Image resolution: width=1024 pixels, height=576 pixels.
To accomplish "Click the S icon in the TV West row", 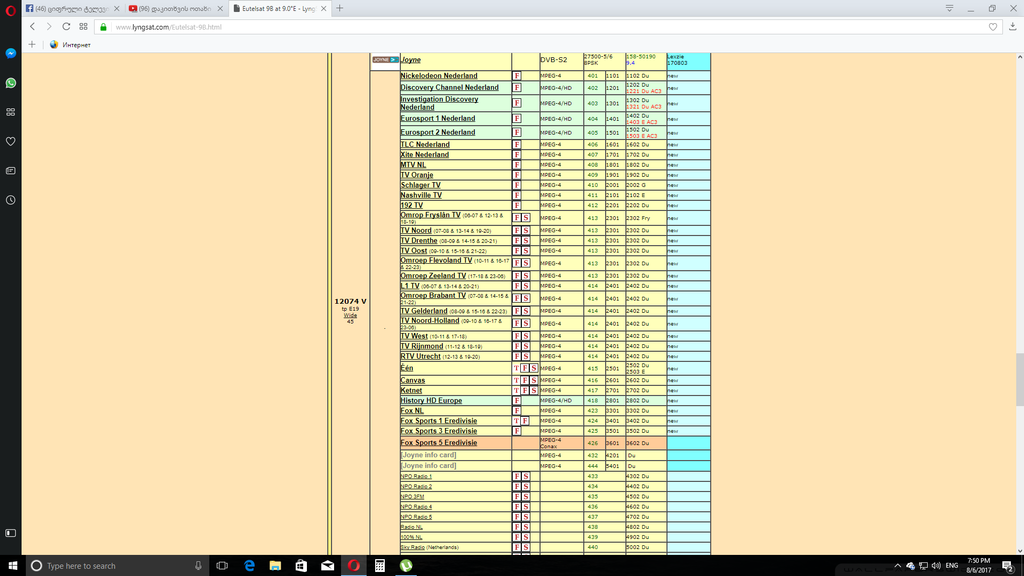I will tap(526, 336).
